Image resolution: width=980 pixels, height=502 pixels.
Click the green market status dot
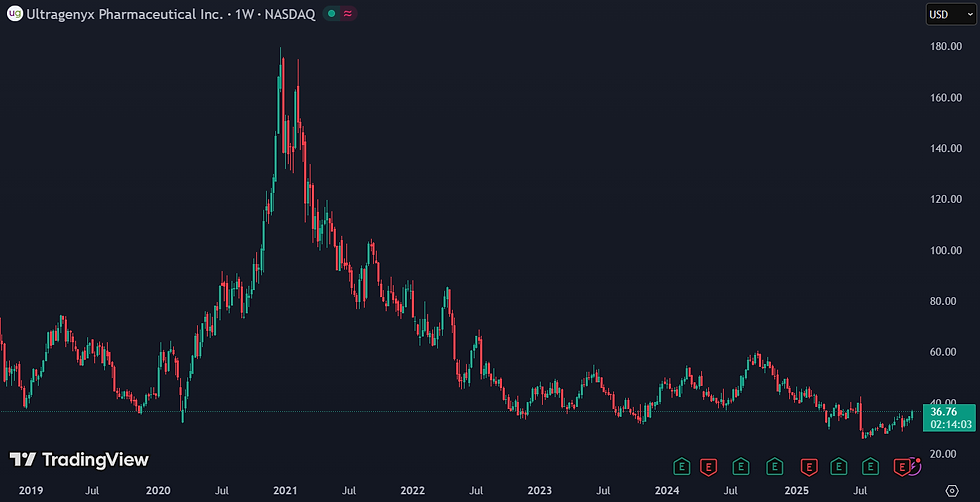coord(331,14)
